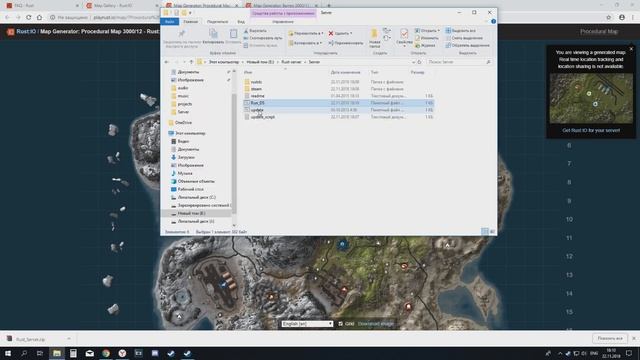This screenshot has width=640, height=360.
Task: Open the Файл menu tab
Action: (x=169, y=22)
